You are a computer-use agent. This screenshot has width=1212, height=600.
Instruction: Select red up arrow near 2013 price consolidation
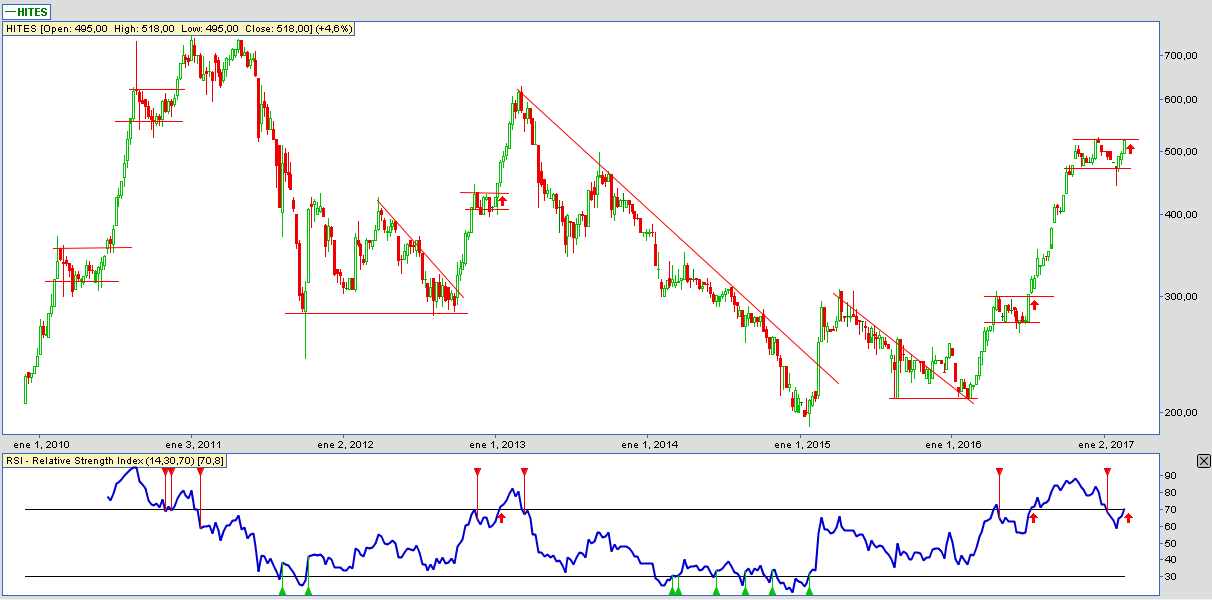tap(503, 201)
